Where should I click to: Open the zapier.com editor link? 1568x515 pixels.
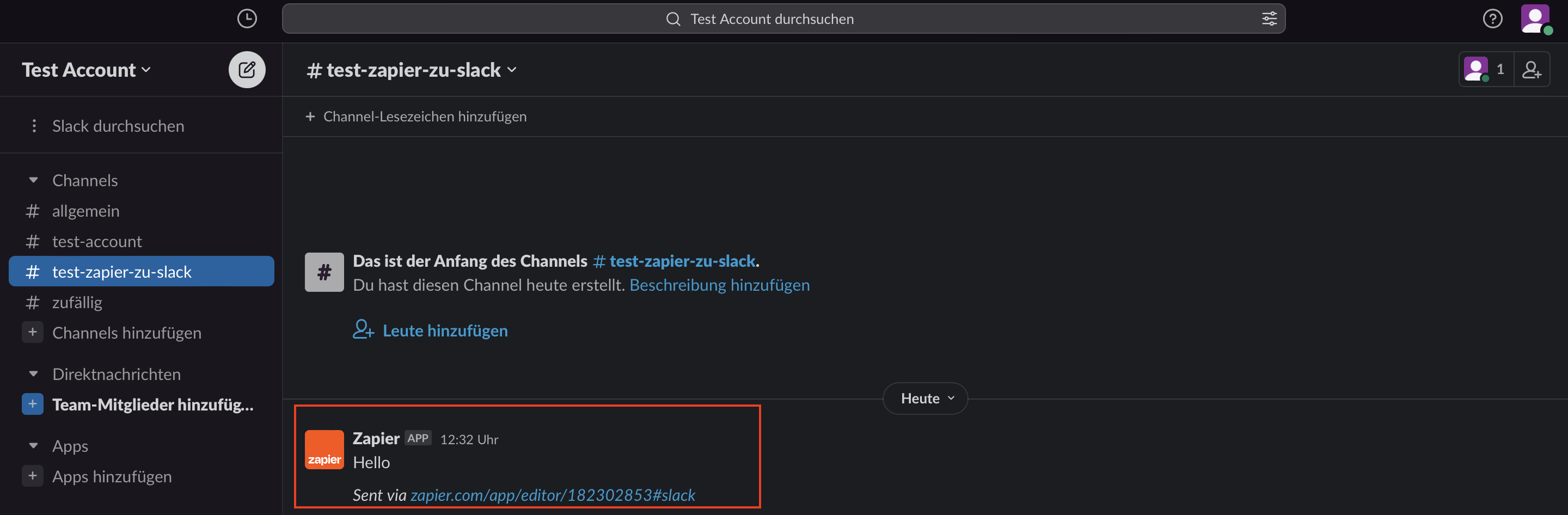click(x=552, y=495)
